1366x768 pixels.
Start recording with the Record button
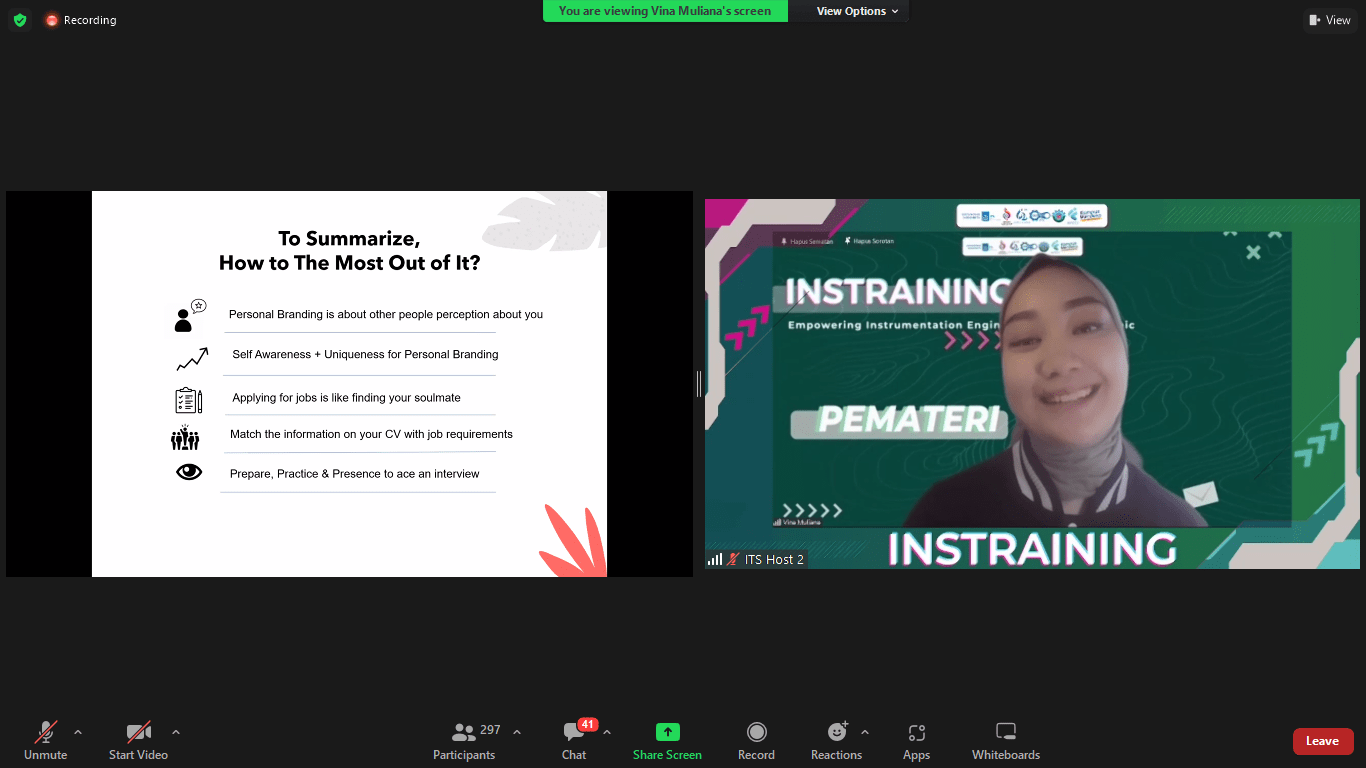pyautogui.click(x=756, y=741)
